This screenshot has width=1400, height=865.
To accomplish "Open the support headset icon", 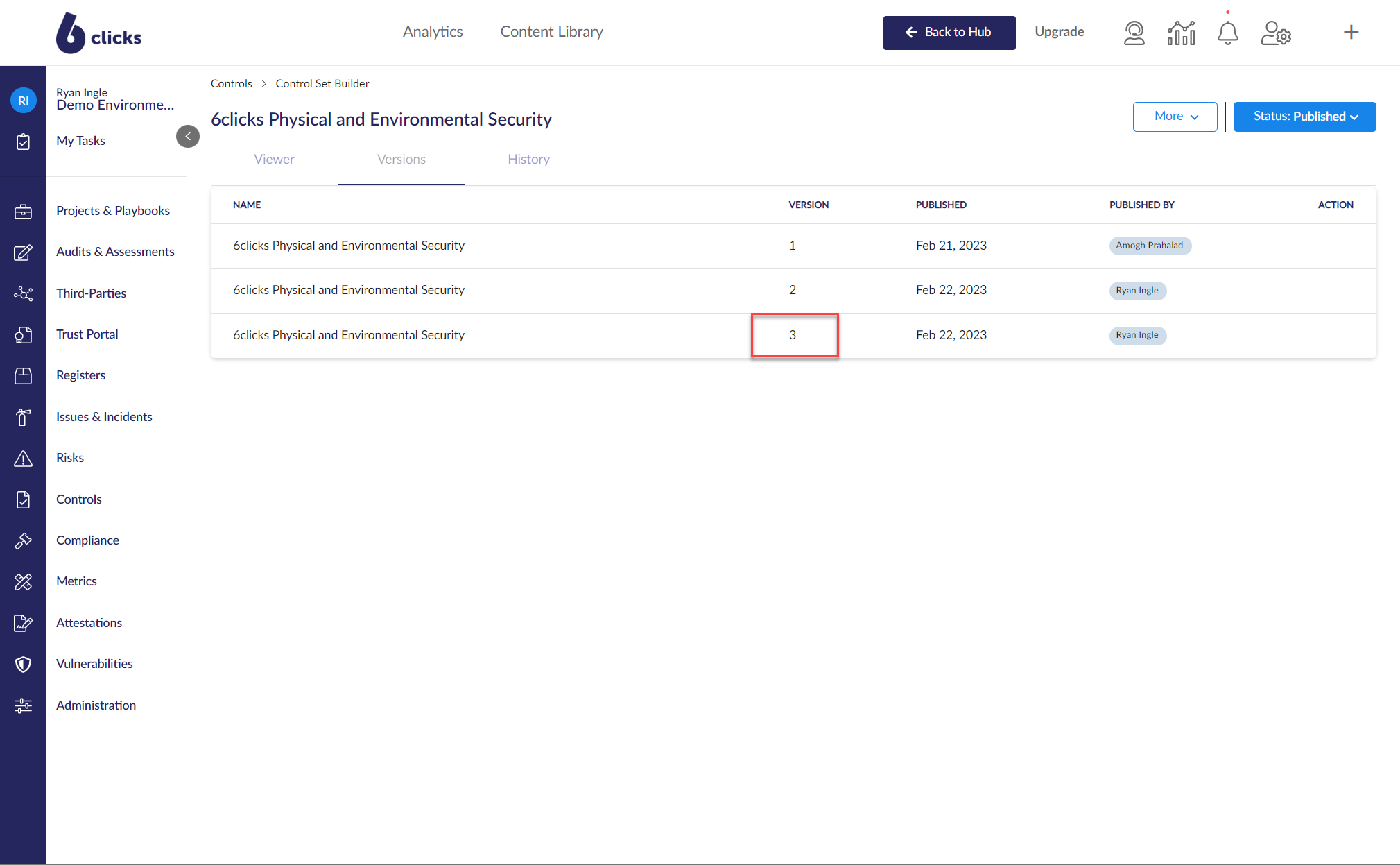I will tap(1134, 33).
